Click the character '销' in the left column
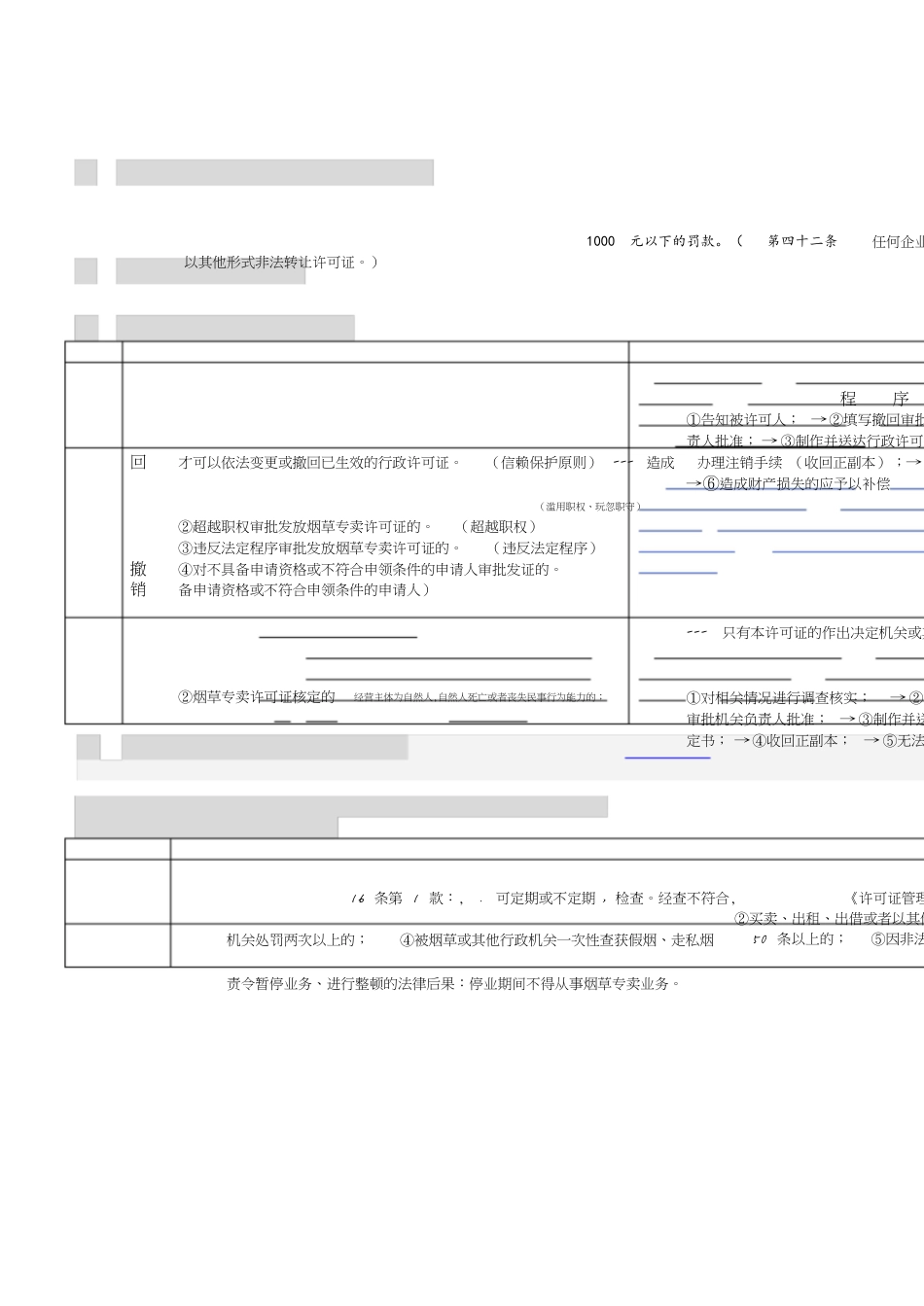The height and width of the screenshot is (1306, 924). (x=138, y=589)
